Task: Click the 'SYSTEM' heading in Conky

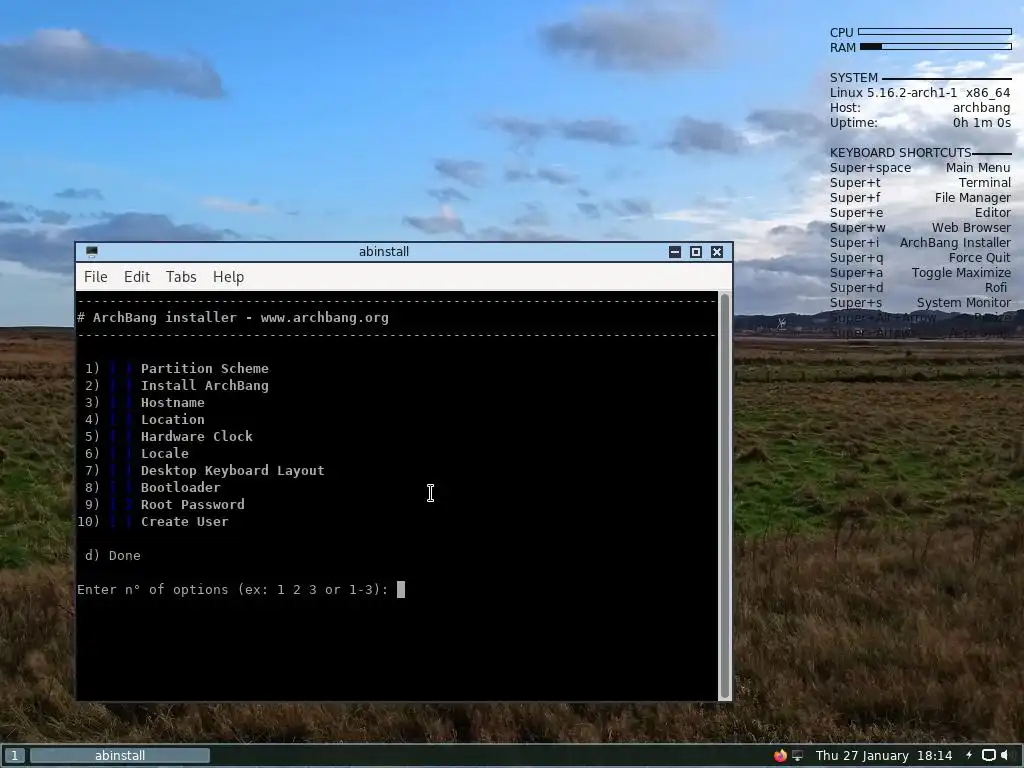Action: coord(854,78)
